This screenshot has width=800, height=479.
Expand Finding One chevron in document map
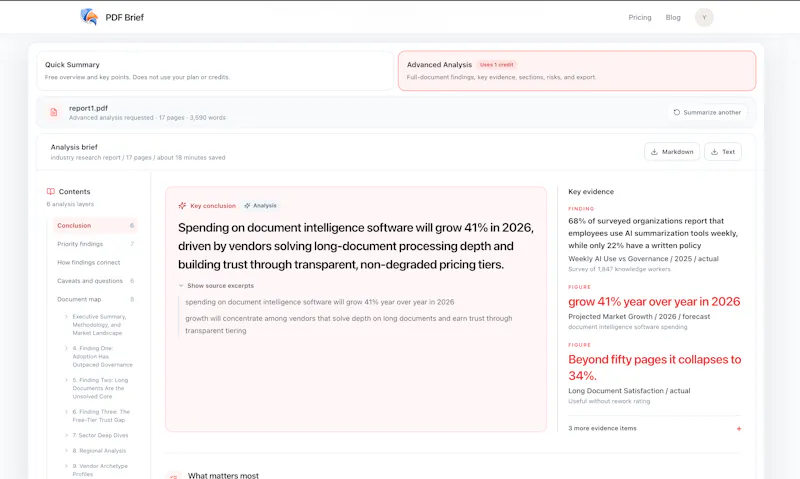(x=66, y=348)
